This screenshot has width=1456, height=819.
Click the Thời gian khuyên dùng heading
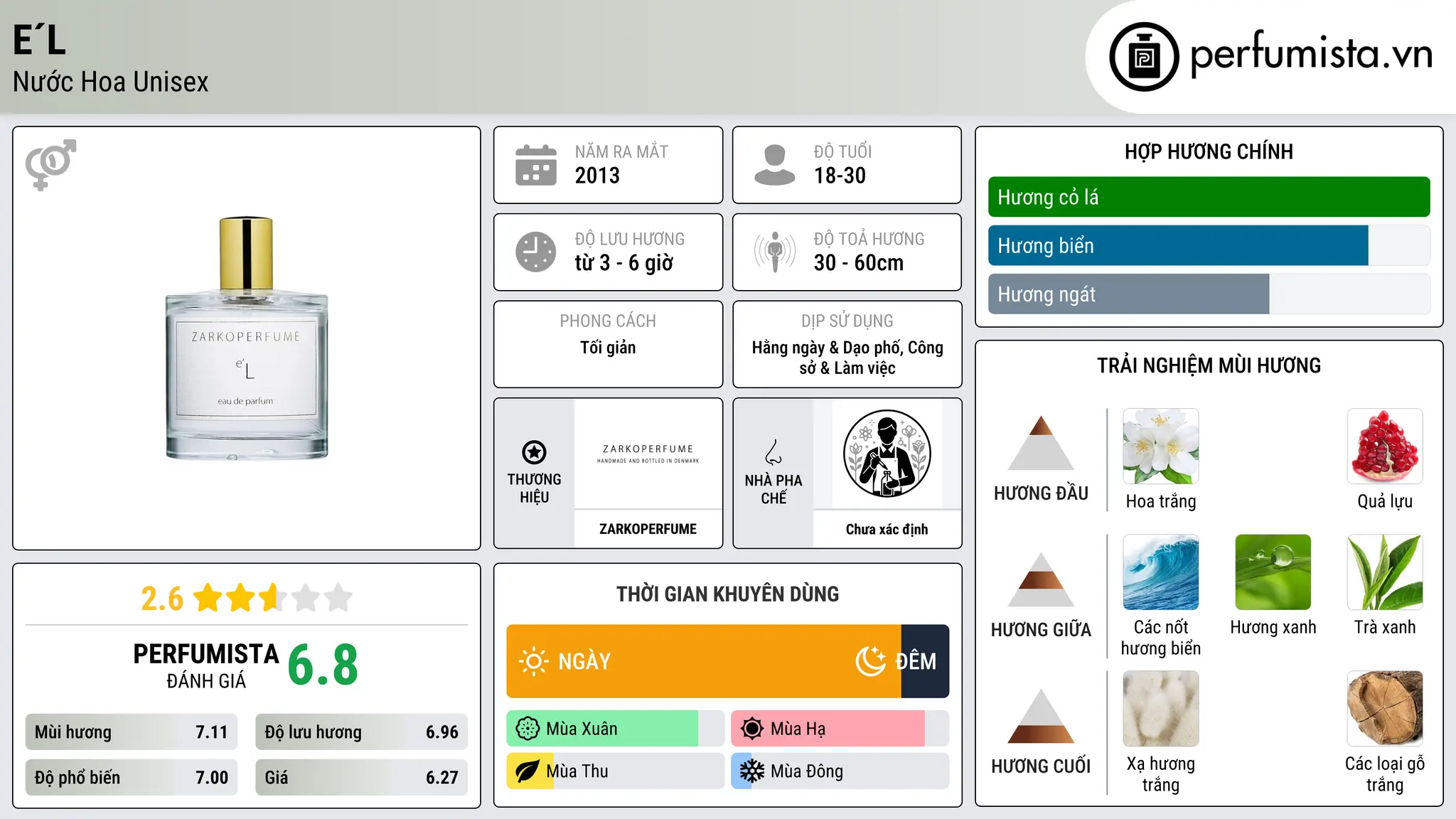point(727,594)
